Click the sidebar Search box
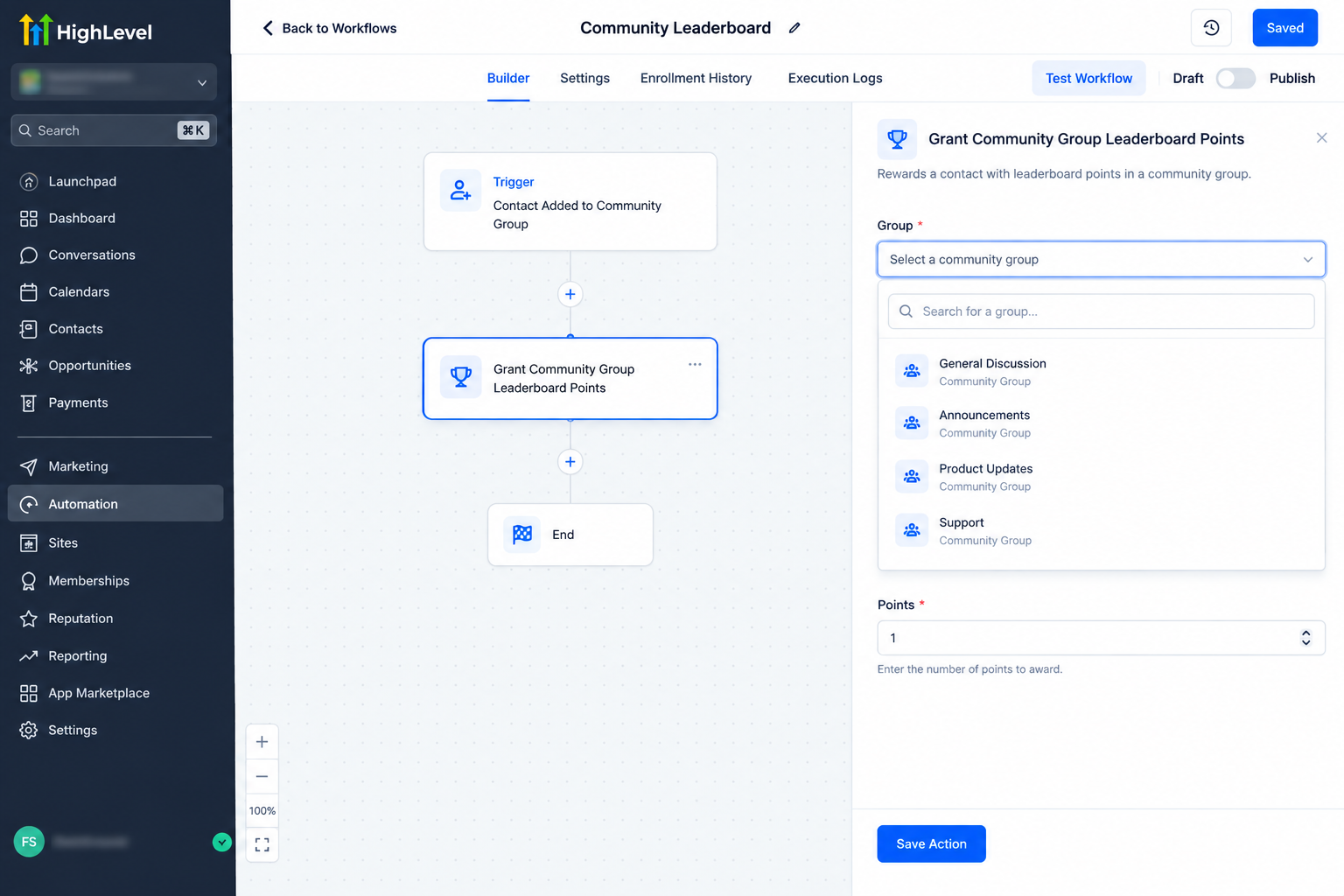The width and height of the screenshot is (1344, 896). 114,130
